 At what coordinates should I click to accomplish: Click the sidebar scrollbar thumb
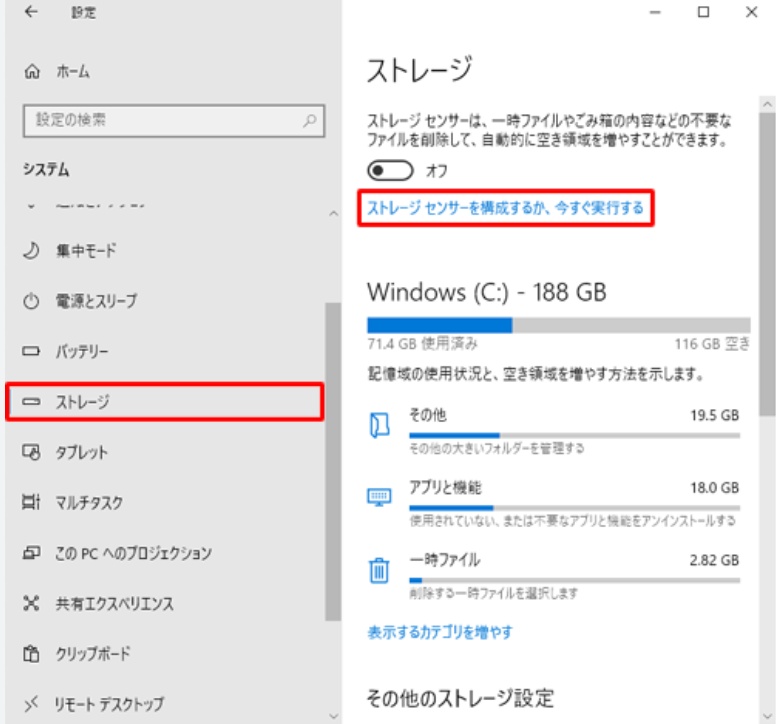tap(334, 461)
